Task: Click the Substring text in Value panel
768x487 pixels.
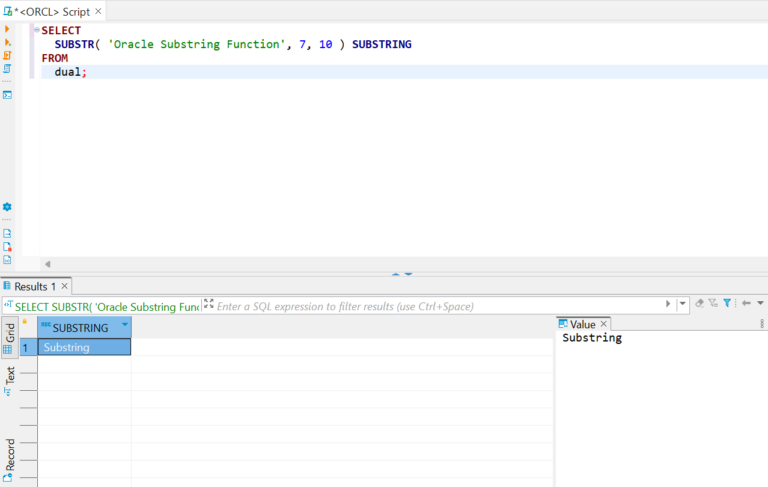Action: (x=592, y=338)
